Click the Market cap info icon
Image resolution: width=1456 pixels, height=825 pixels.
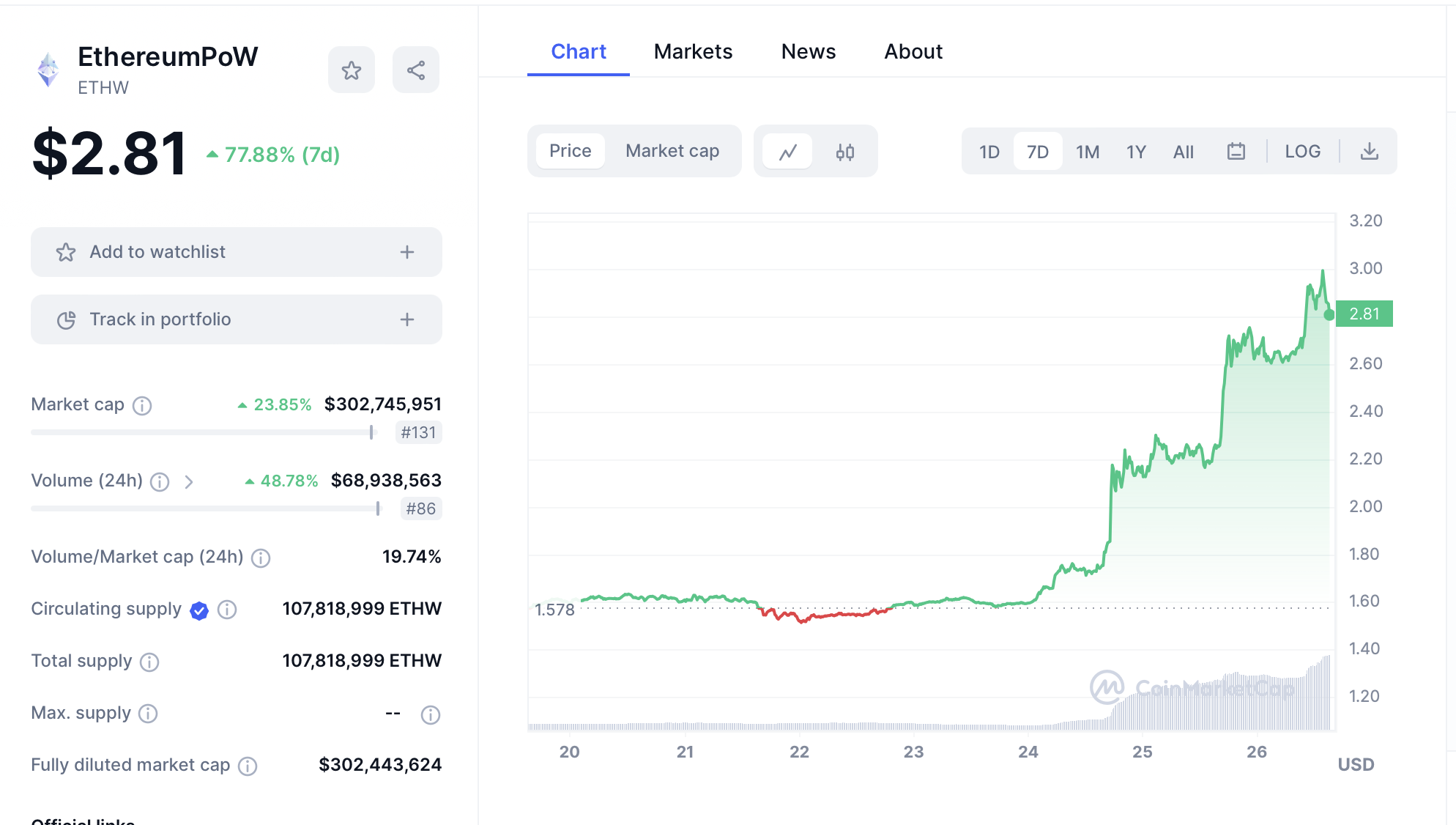point(142,405)
